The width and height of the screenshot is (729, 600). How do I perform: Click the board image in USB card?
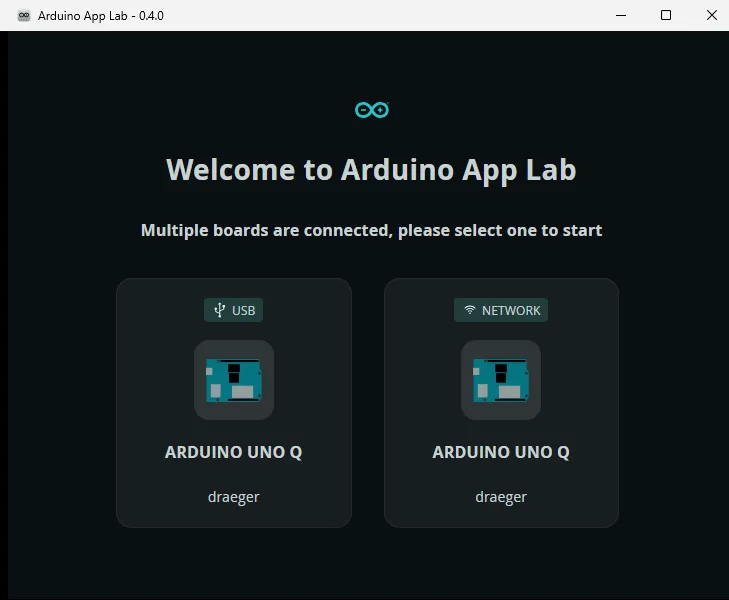[x=234, y=380]
